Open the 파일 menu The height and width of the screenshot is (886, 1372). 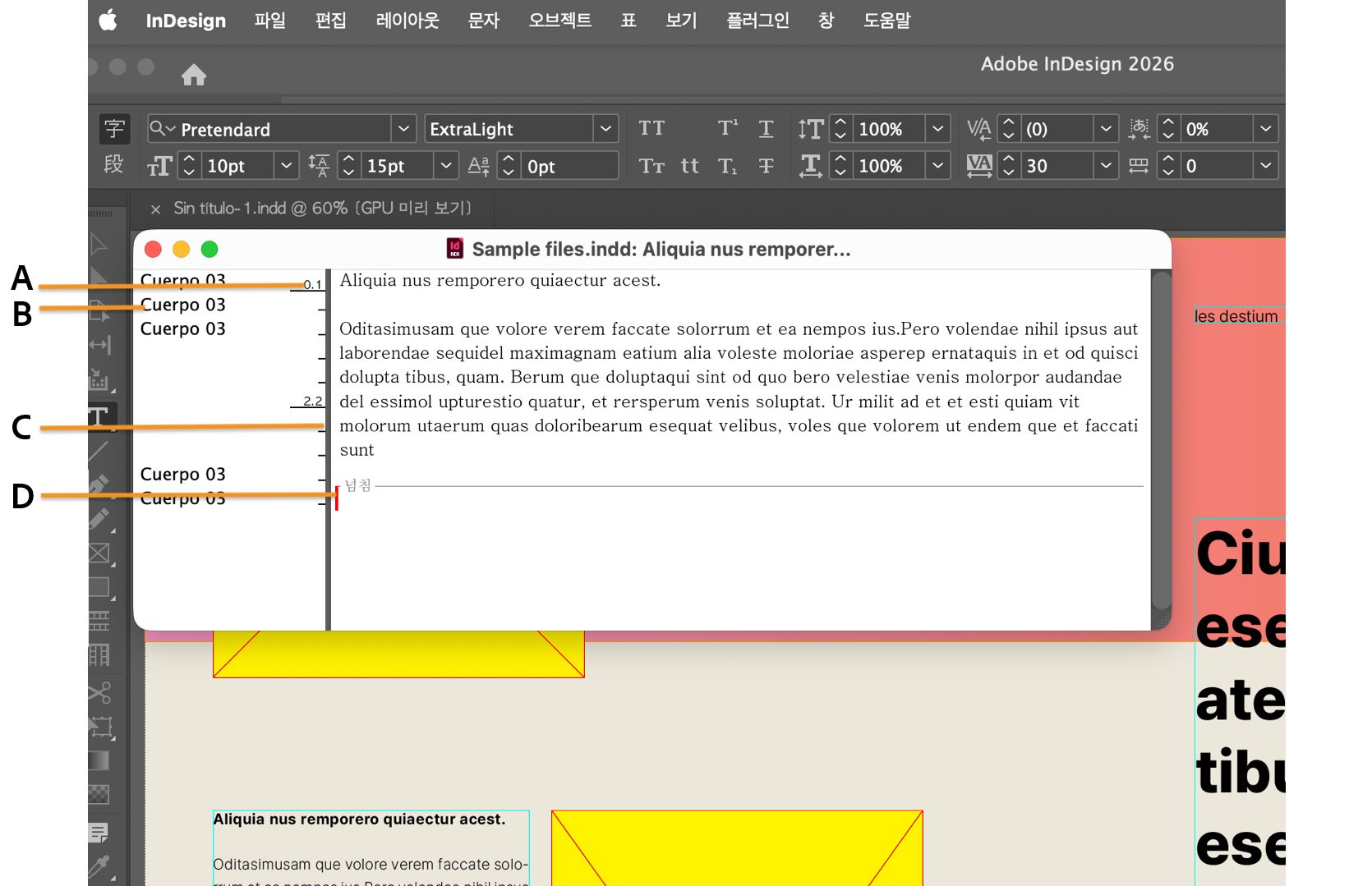[x=269, y=21]
